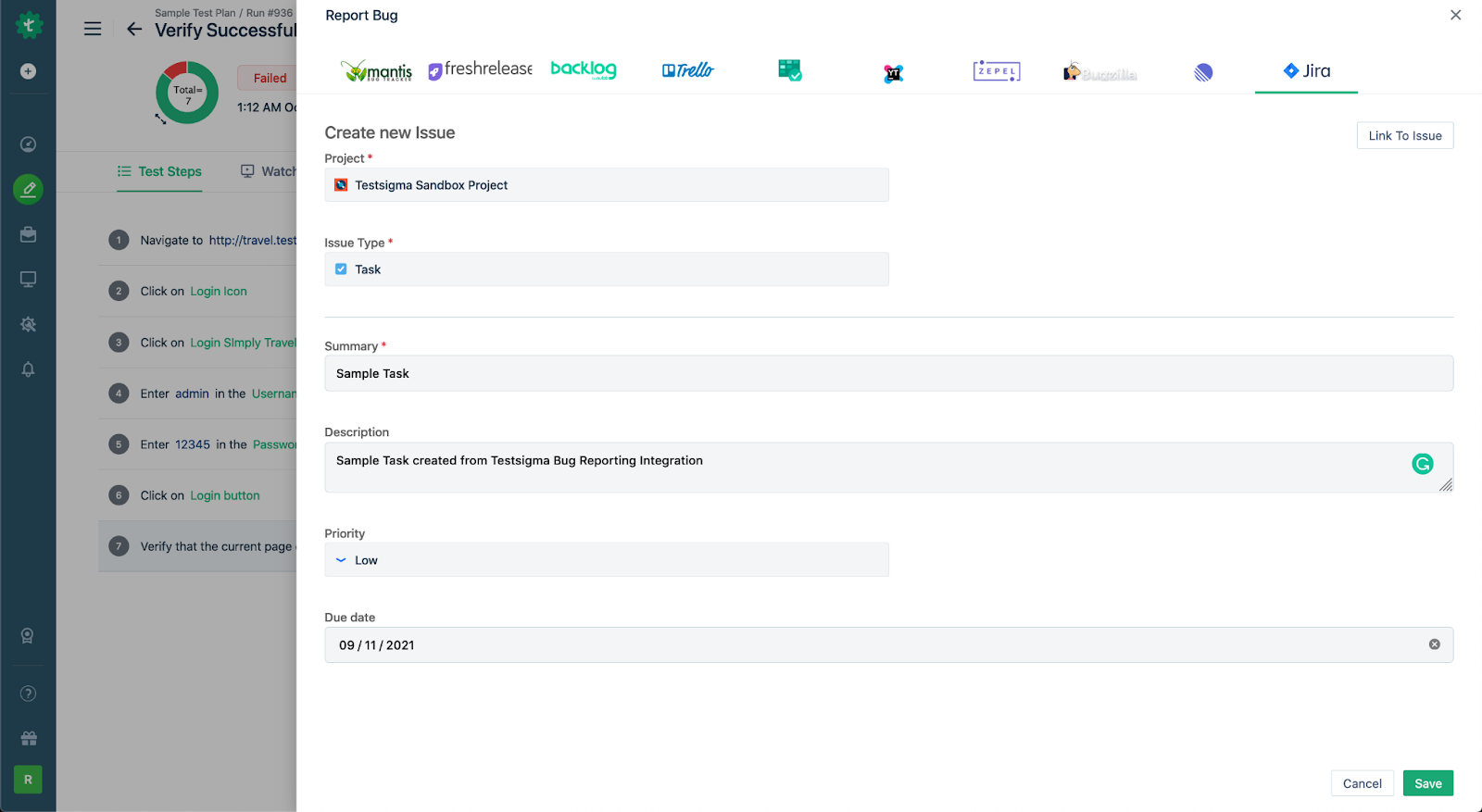Save the new Jira issue
This screenshot has width=1482, height=812.
pyautogui.click(x=1428, y=783)
